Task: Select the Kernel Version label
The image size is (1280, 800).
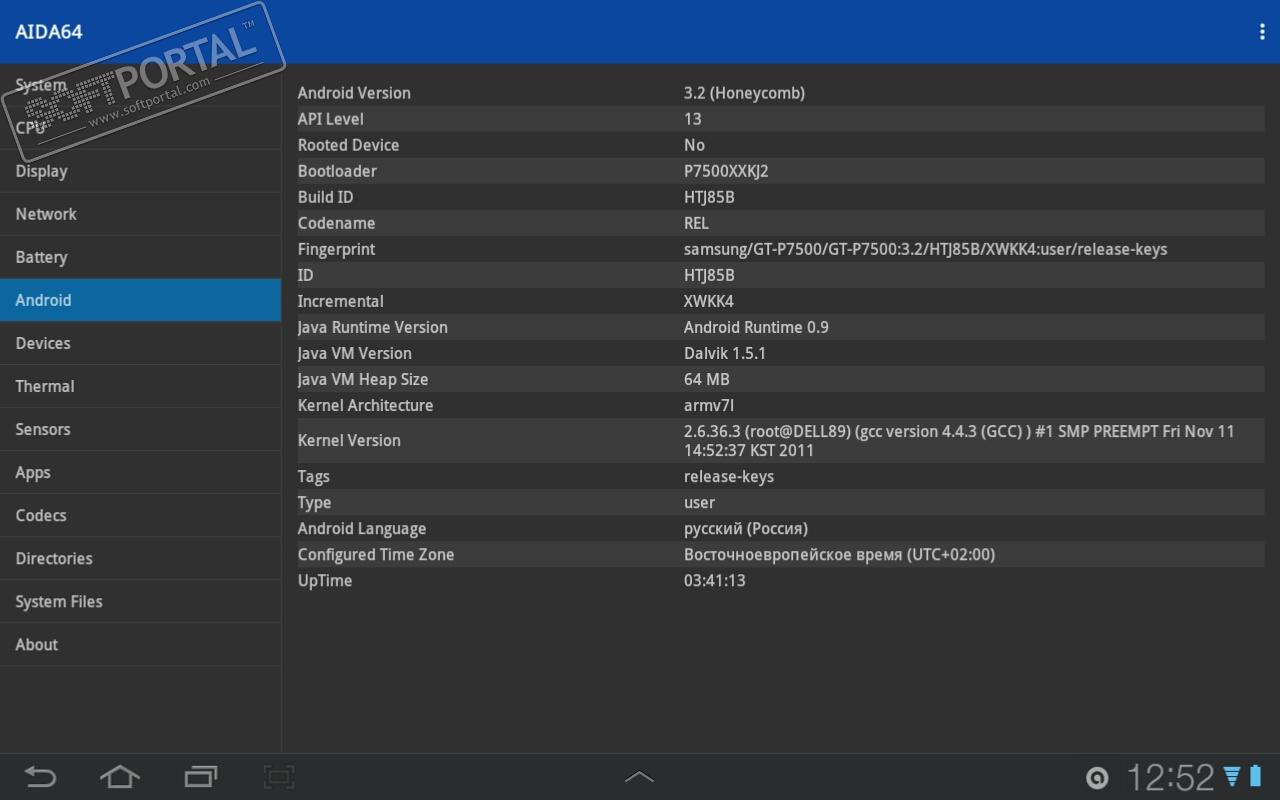Action: (349, 440)
